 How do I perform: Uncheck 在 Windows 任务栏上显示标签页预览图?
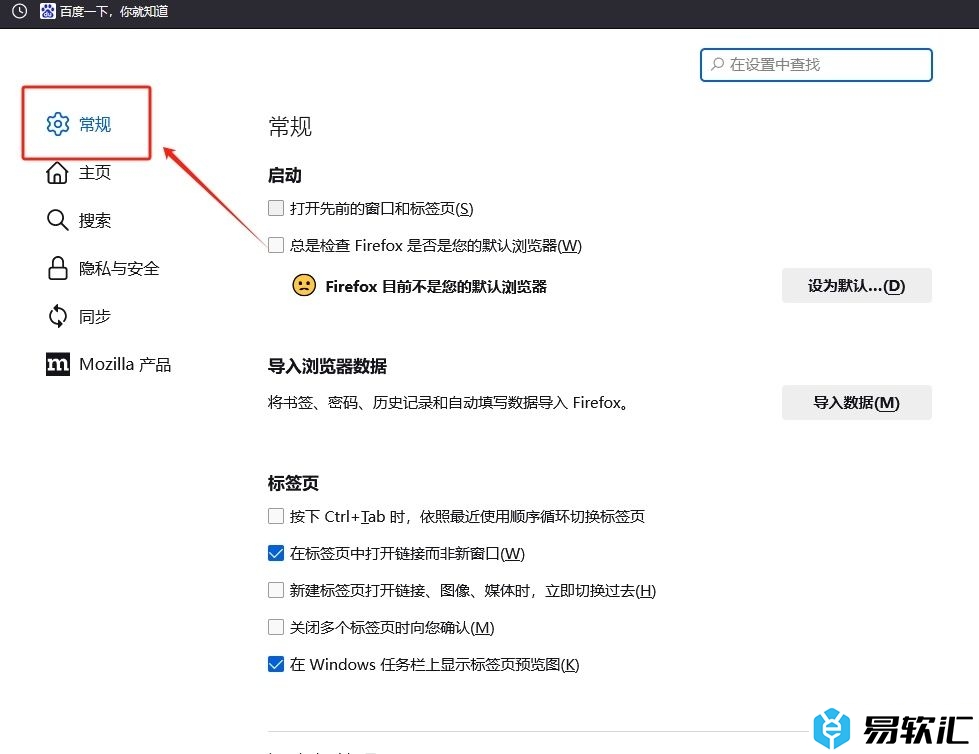tap(276, 664)
